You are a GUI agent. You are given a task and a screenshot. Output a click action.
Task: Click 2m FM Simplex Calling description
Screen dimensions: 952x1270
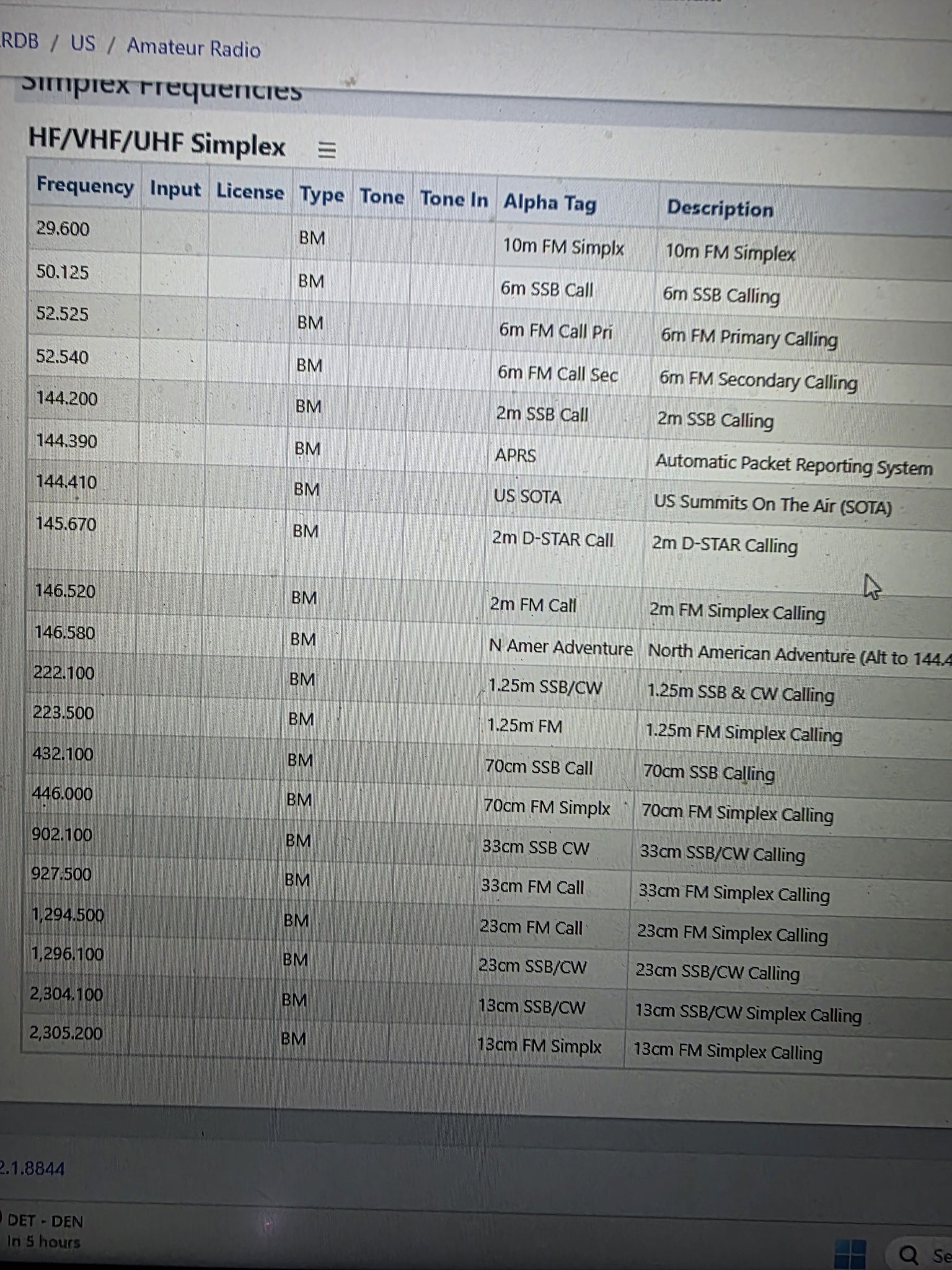pyautogui.click(x=737, y=611)
